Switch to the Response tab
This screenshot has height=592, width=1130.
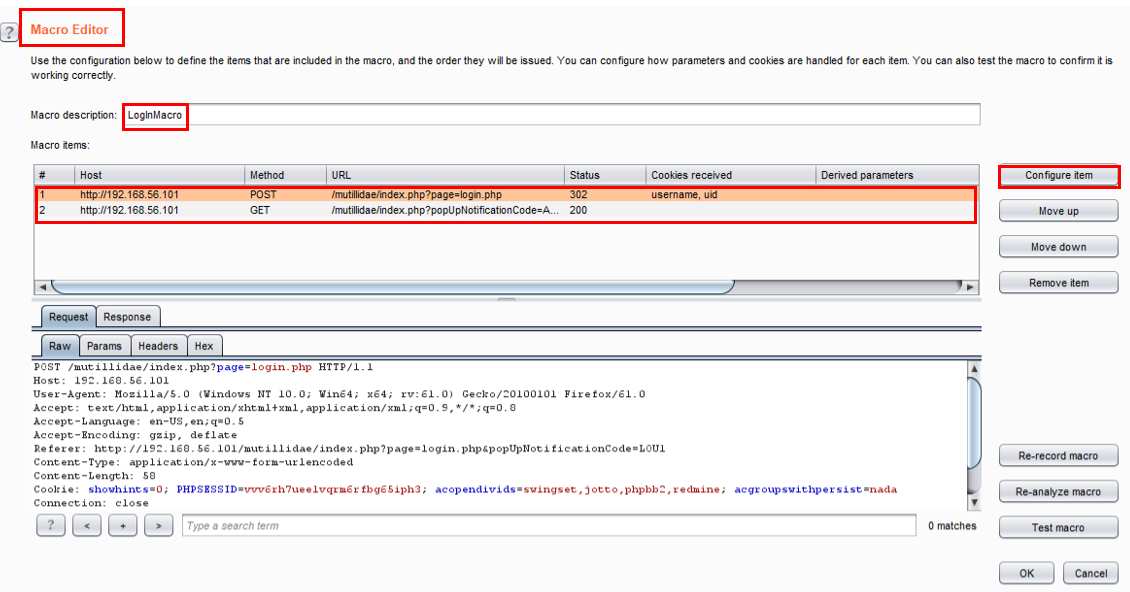(127, 317)
